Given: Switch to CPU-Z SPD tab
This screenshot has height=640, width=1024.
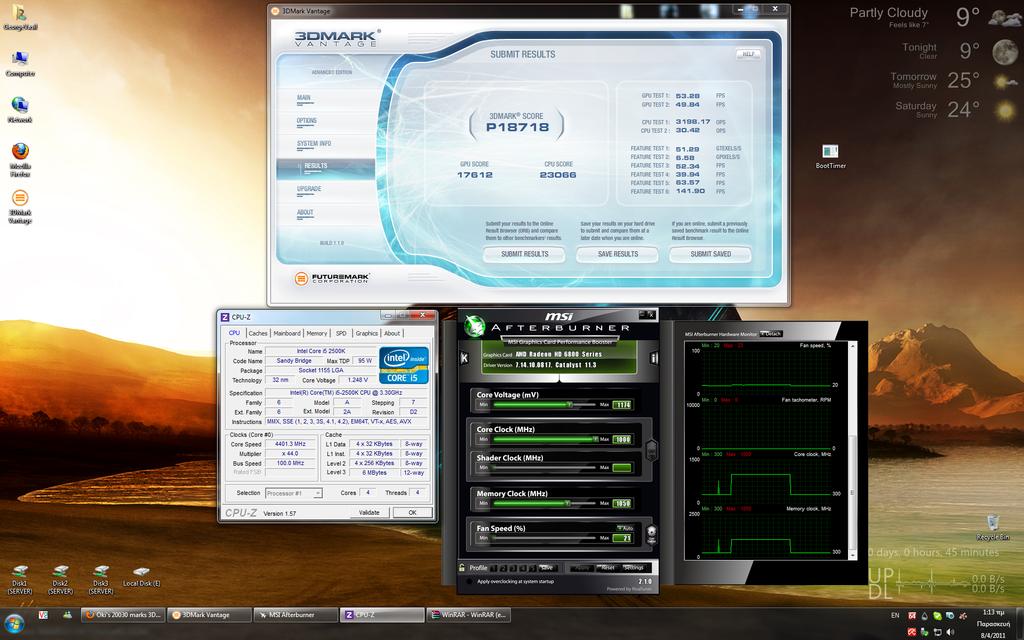Looking at the screenshot, I should click(341, 333).
